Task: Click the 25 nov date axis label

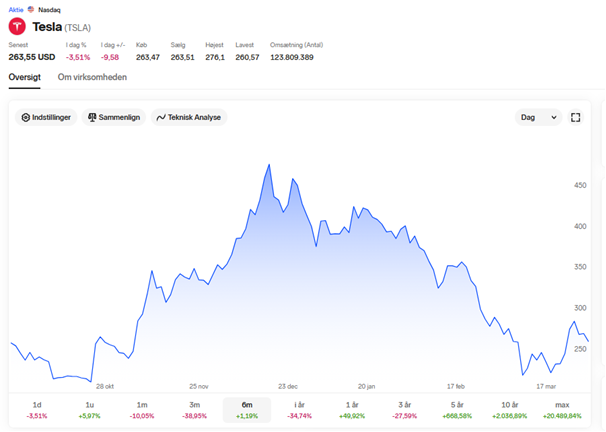Action: pyautogui.click(x=199, y=386)
